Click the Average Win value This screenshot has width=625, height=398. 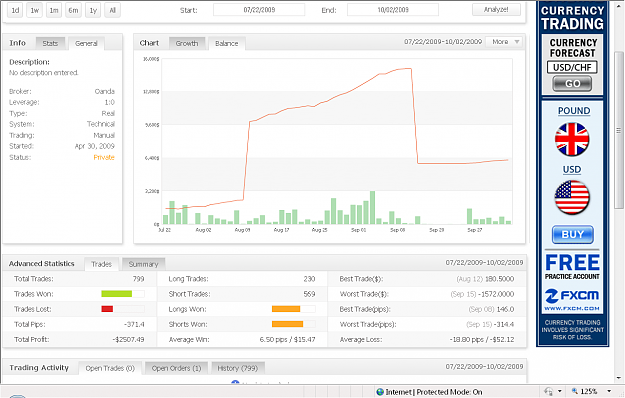point(287,339)
